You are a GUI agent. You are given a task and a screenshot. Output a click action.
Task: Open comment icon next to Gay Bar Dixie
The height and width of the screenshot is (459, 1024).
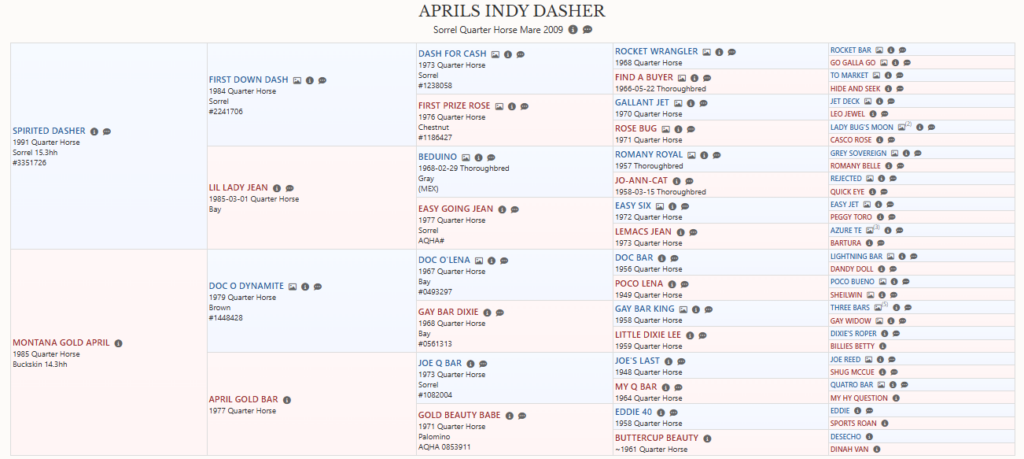point(500,312)
